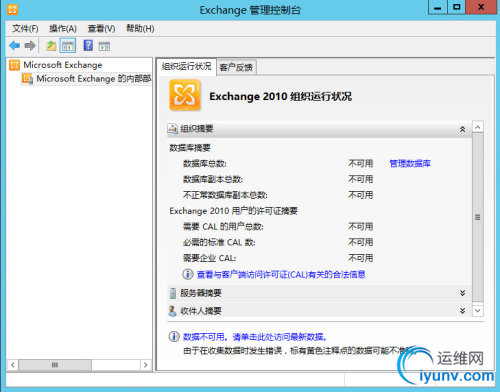This screenshot has width=500, height=392.
Task: Click the Back arrow toolbar icon
Action: [x=15, y=45]
